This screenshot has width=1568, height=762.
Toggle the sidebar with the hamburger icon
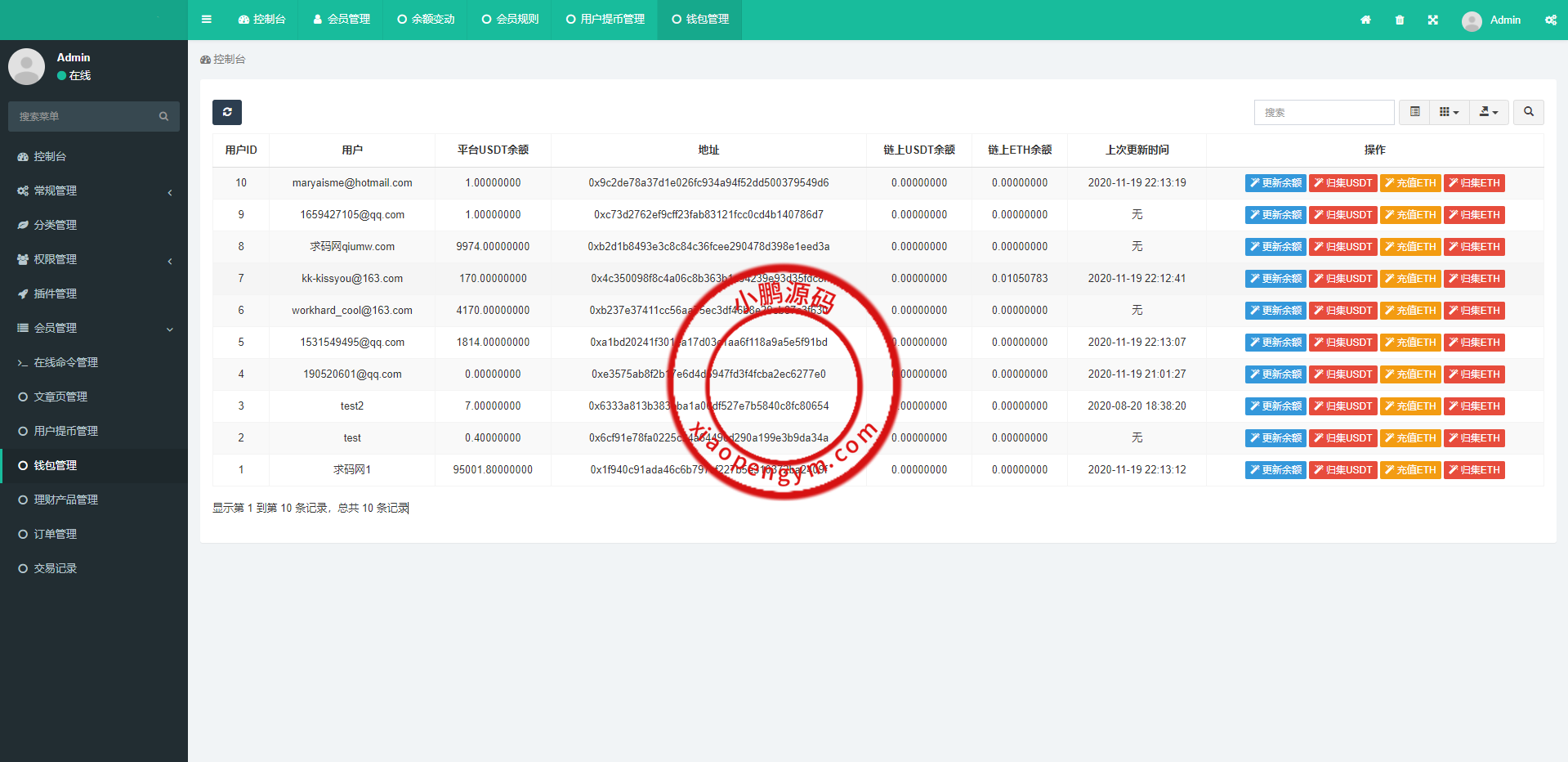click(207, 20)
